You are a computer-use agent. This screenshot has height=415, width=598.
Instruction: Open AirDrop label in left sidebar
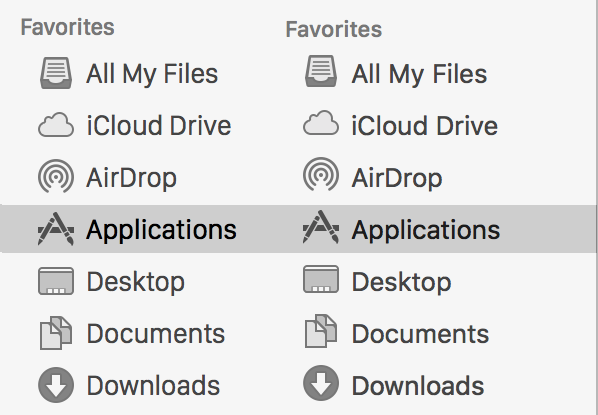tap(131, 178)
